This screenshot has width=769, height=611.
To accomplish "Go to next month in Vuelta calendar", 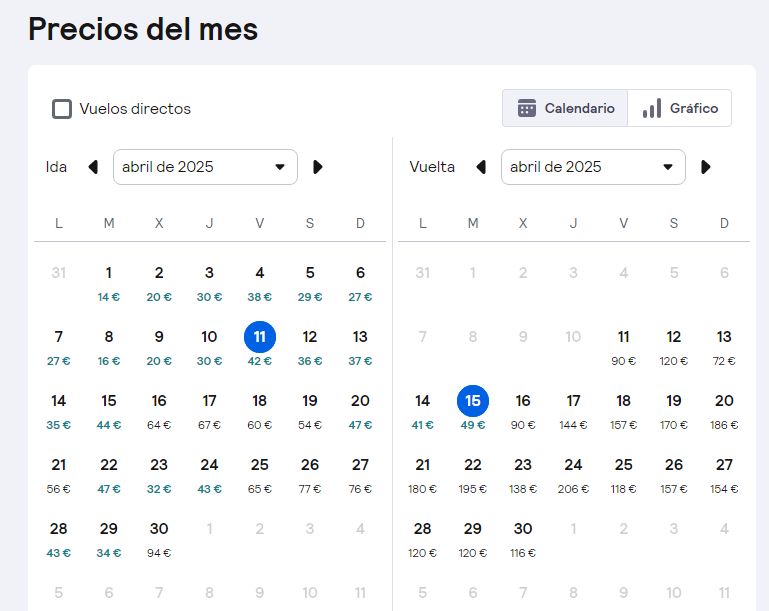I will tap(706, 167).
